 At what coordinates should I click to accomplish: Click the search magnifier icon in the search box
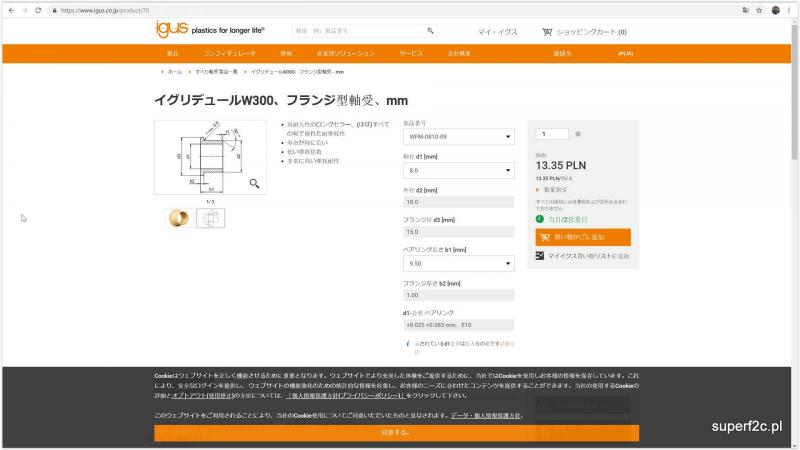[430, 32]
